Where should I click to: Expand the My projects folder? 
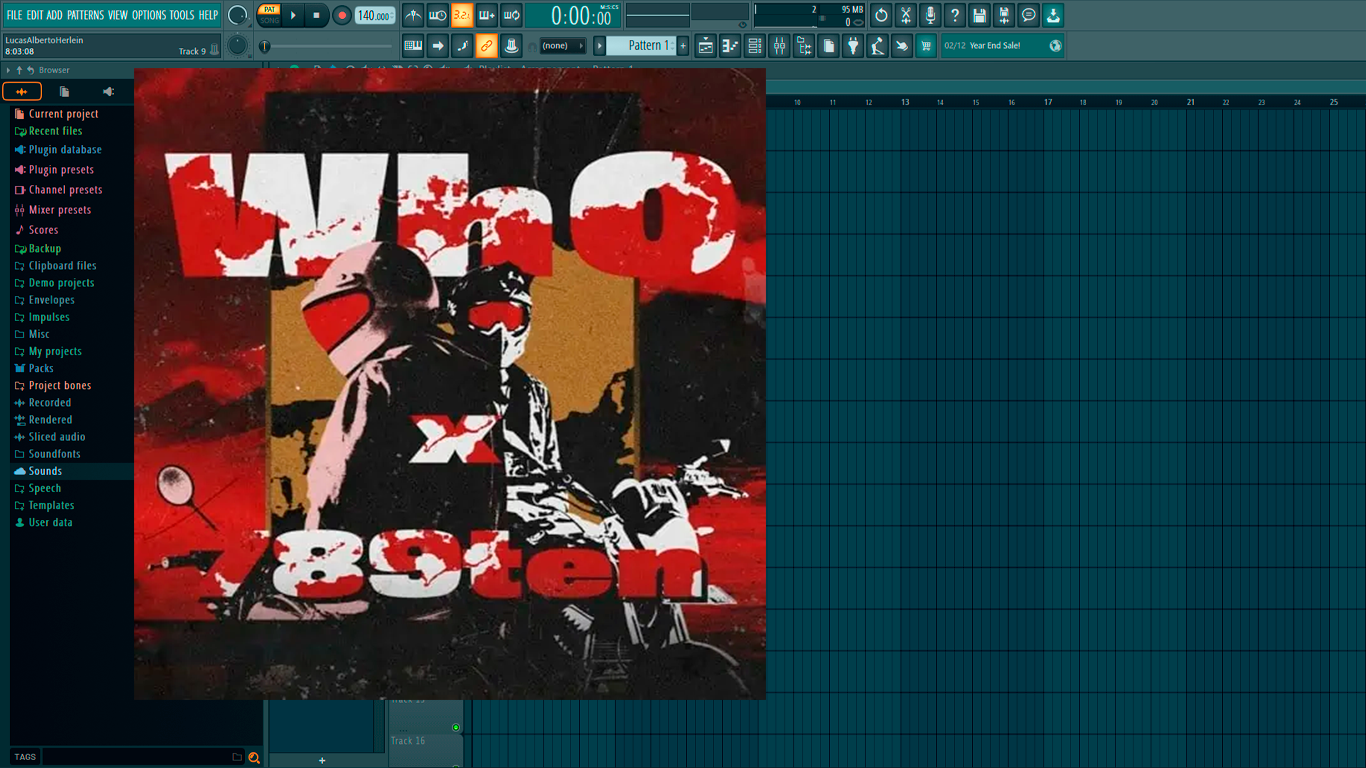(x=55, y=351)
